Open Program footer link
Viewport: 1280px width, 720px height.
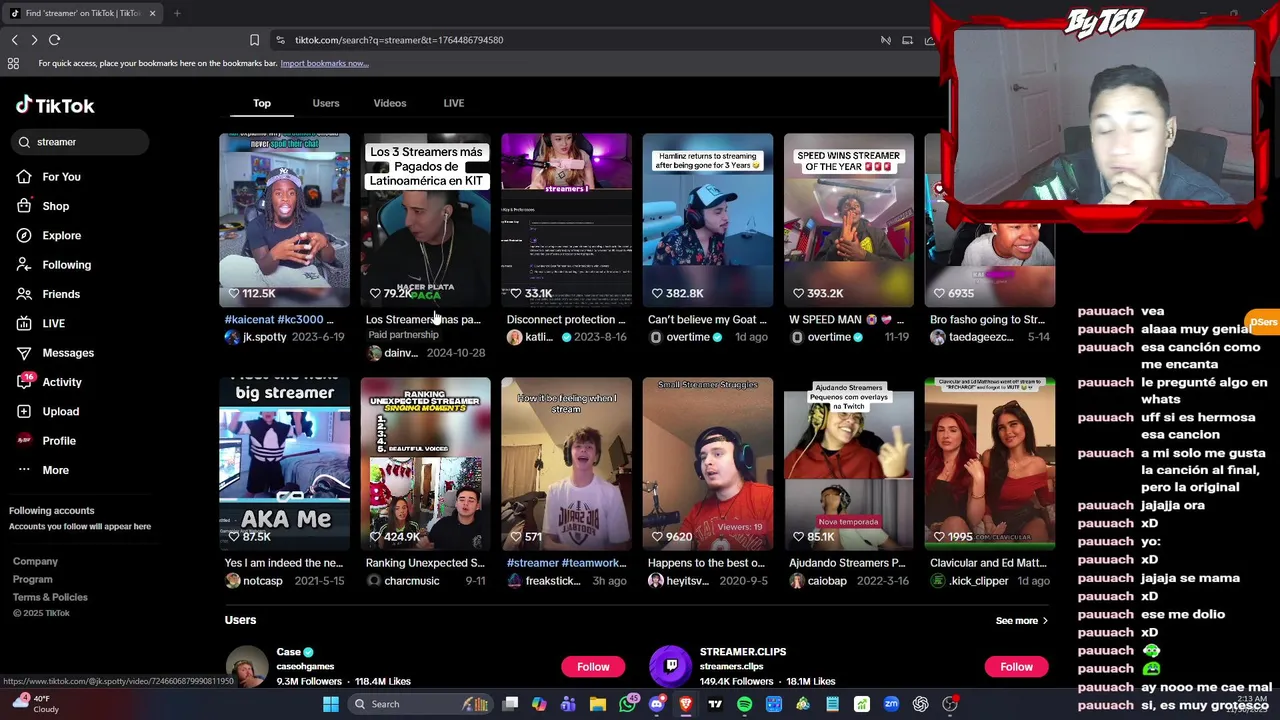33,579
